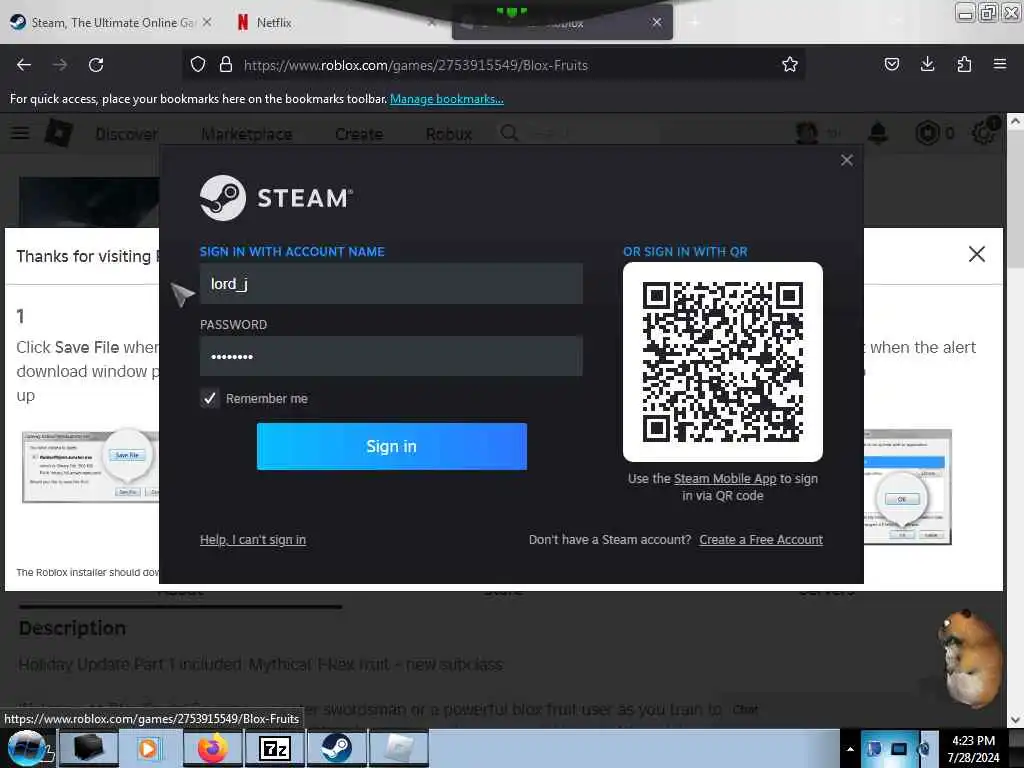
Task: Click the Roblox search magnifier icon
Action: [x=509, y=133]
